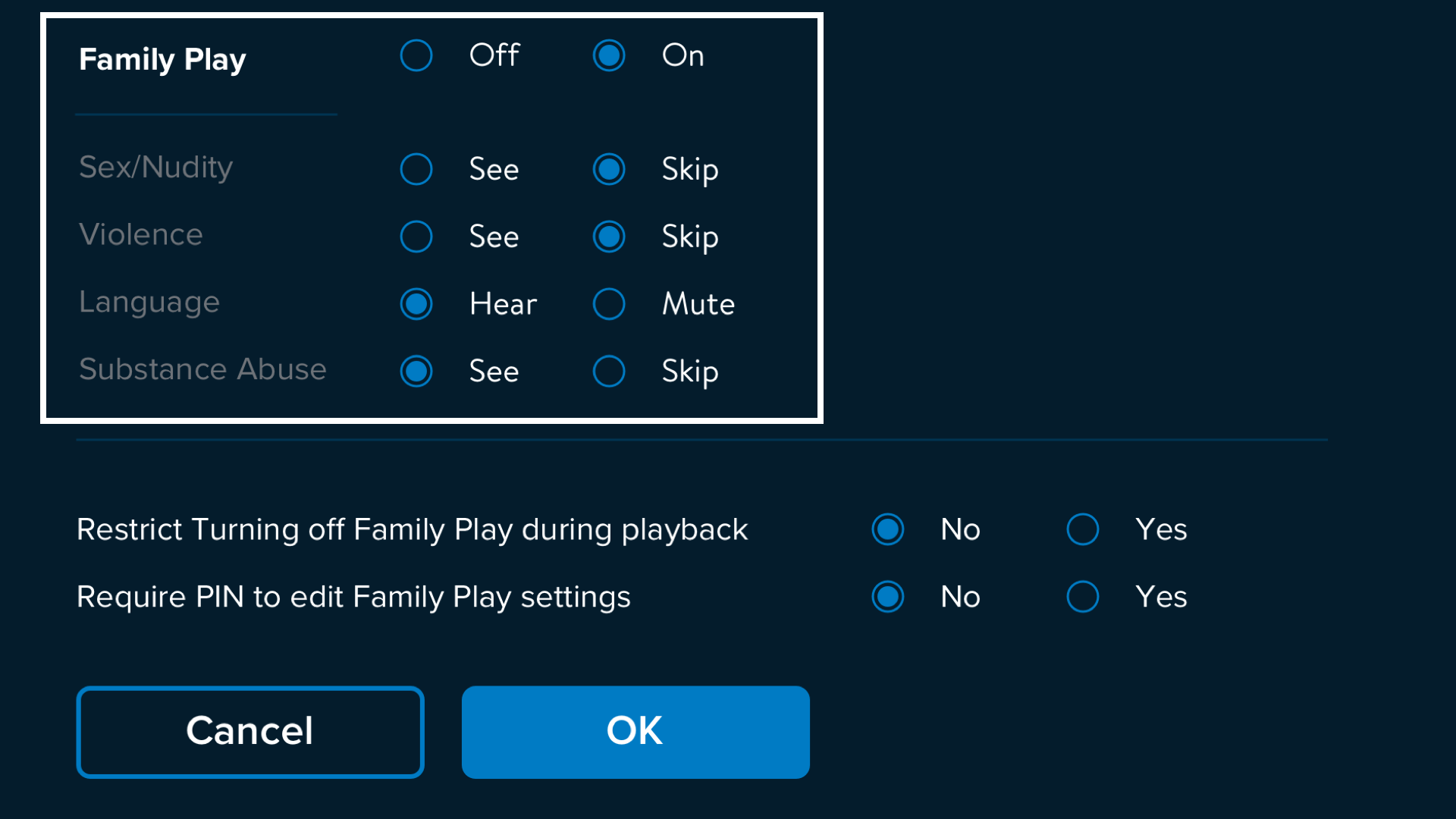Require PIN to edit Family Play settings
The height and width of the screenshot is (819, 1456).
[1083, 597]
